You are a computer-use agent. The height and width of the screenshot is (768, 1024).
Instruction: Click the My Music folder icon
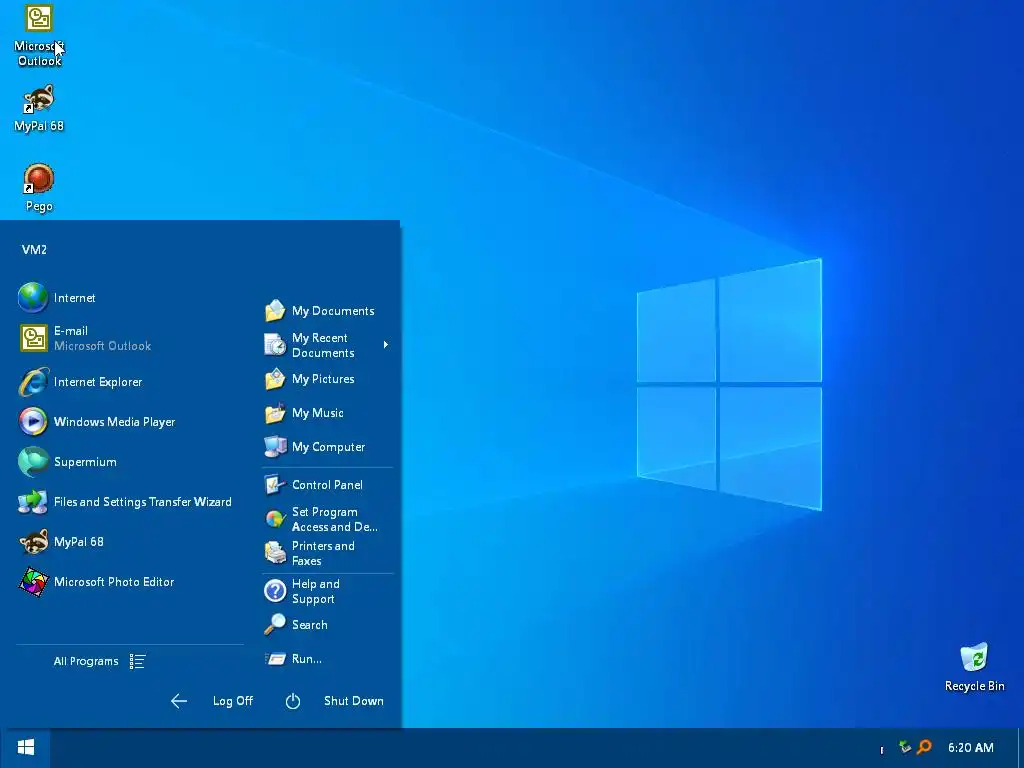click(275, 413)
